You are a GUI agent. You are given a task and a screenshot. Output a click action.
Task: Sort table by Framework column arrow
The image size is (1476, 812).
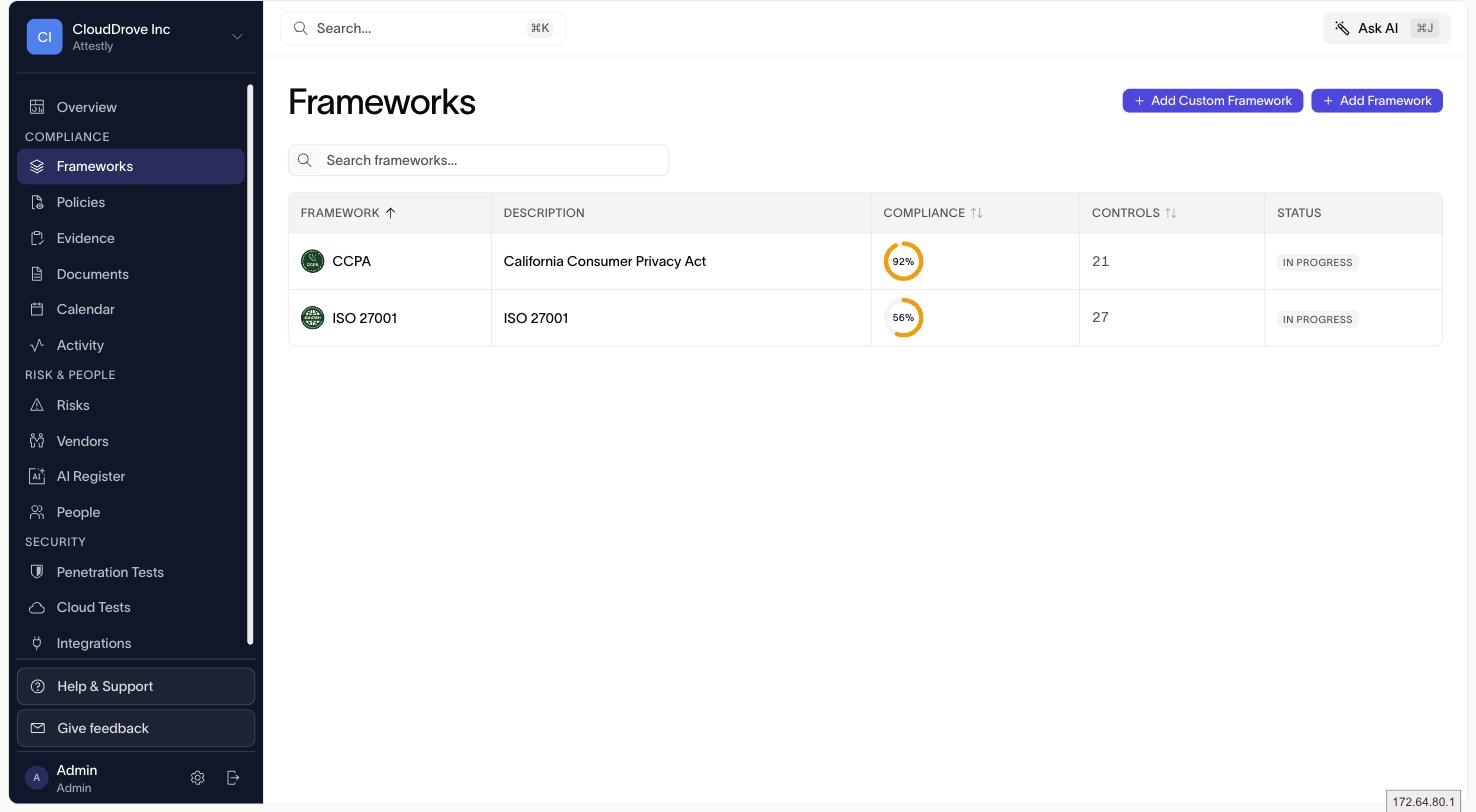pyautogui.click(x=391, y=213)
